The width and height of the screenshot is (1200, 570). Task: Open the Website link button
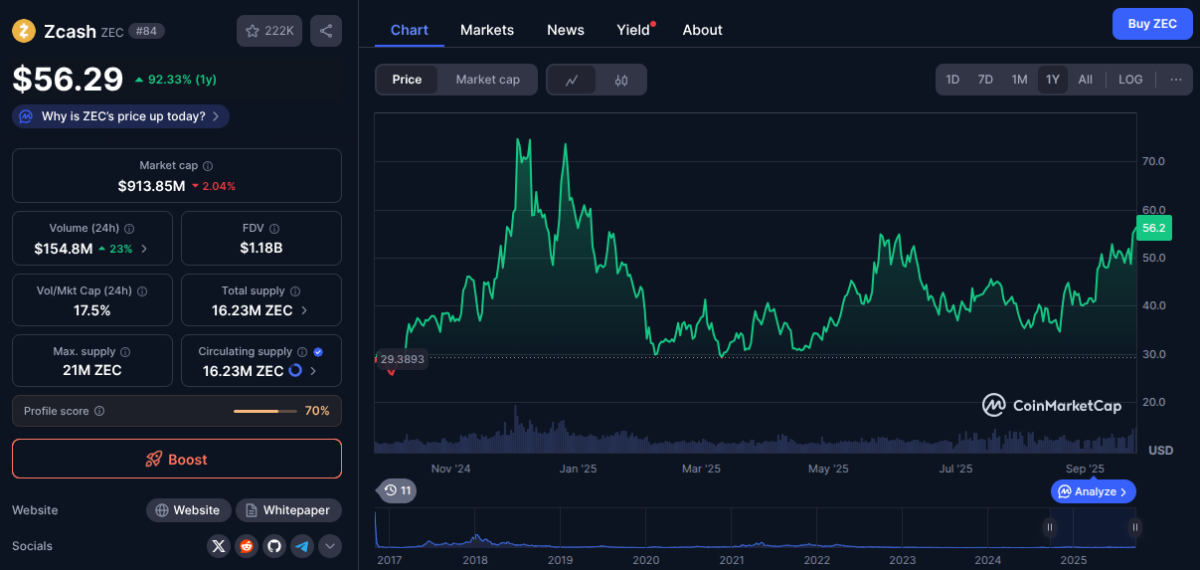tap(189, 510)
